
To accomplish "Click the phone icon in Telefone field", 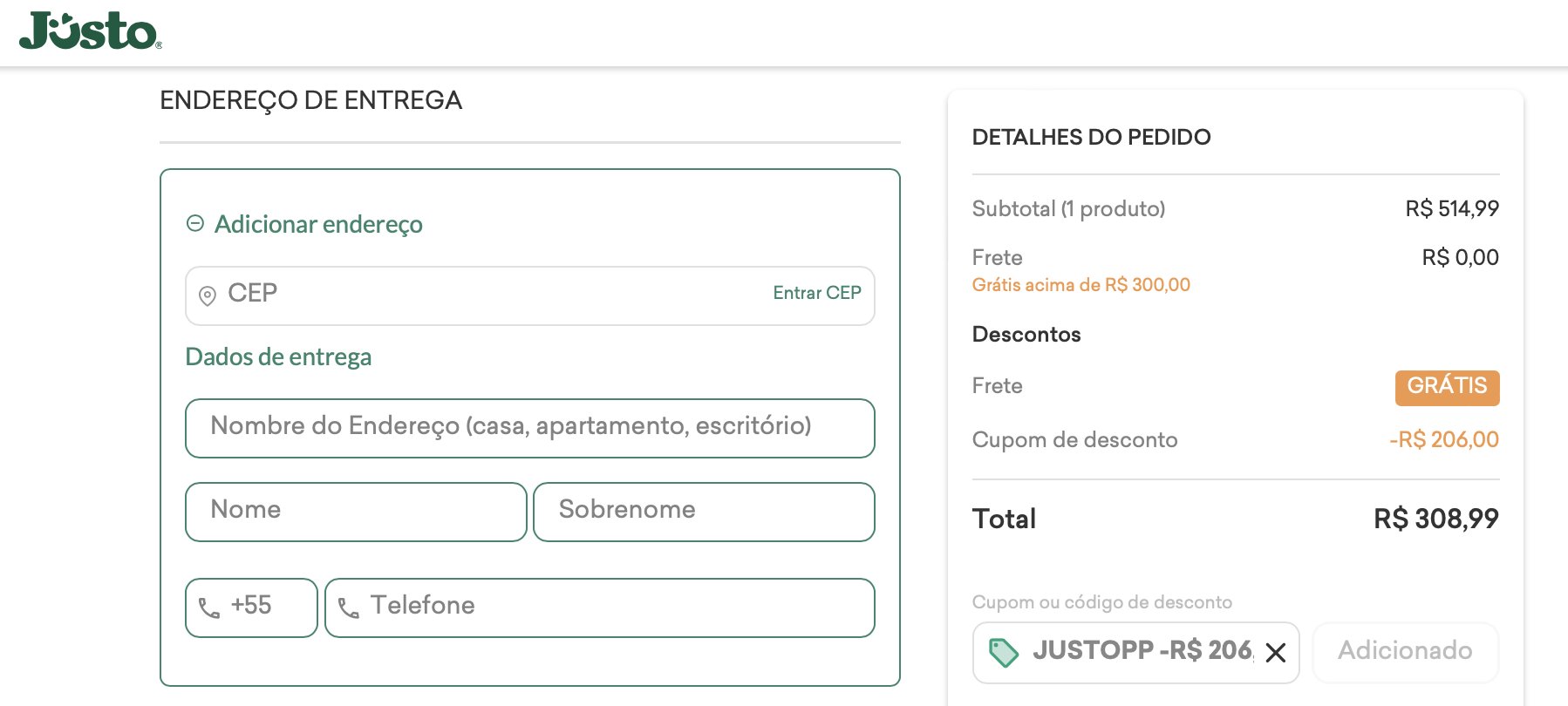I will tap(349, 608).
